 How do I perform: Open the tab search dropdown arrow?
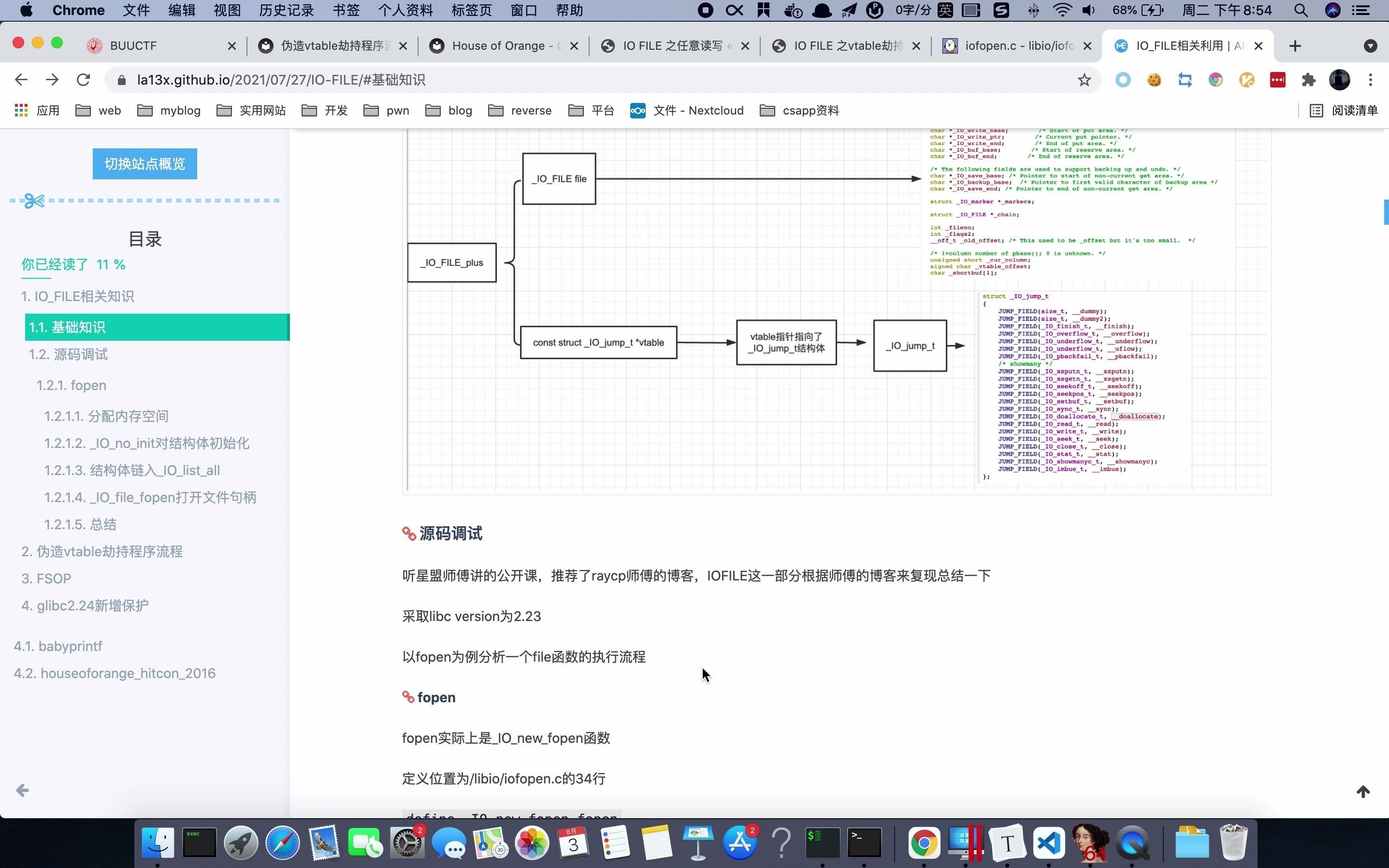(1370, 46)
